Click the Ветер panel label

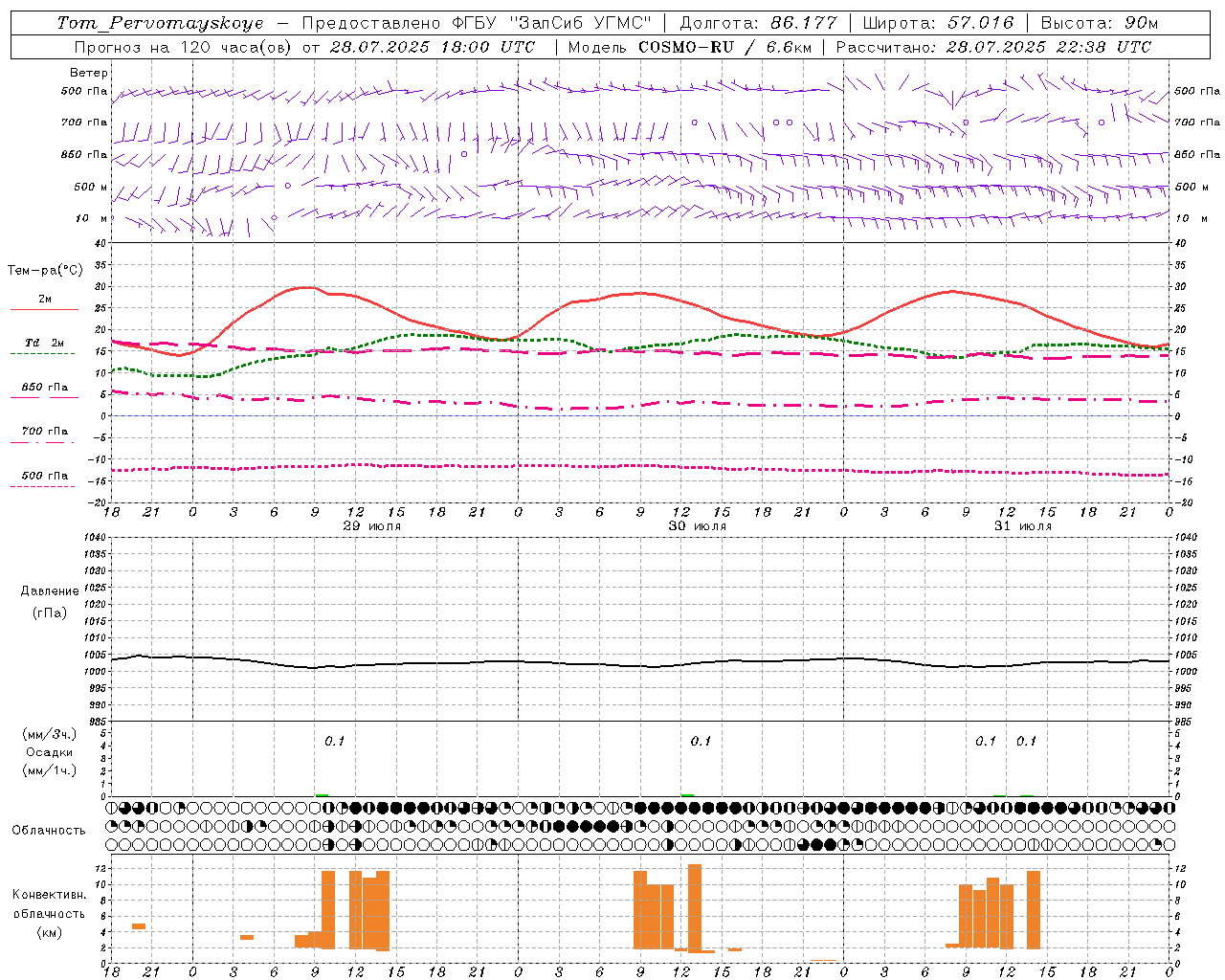[x=89, y=73]
